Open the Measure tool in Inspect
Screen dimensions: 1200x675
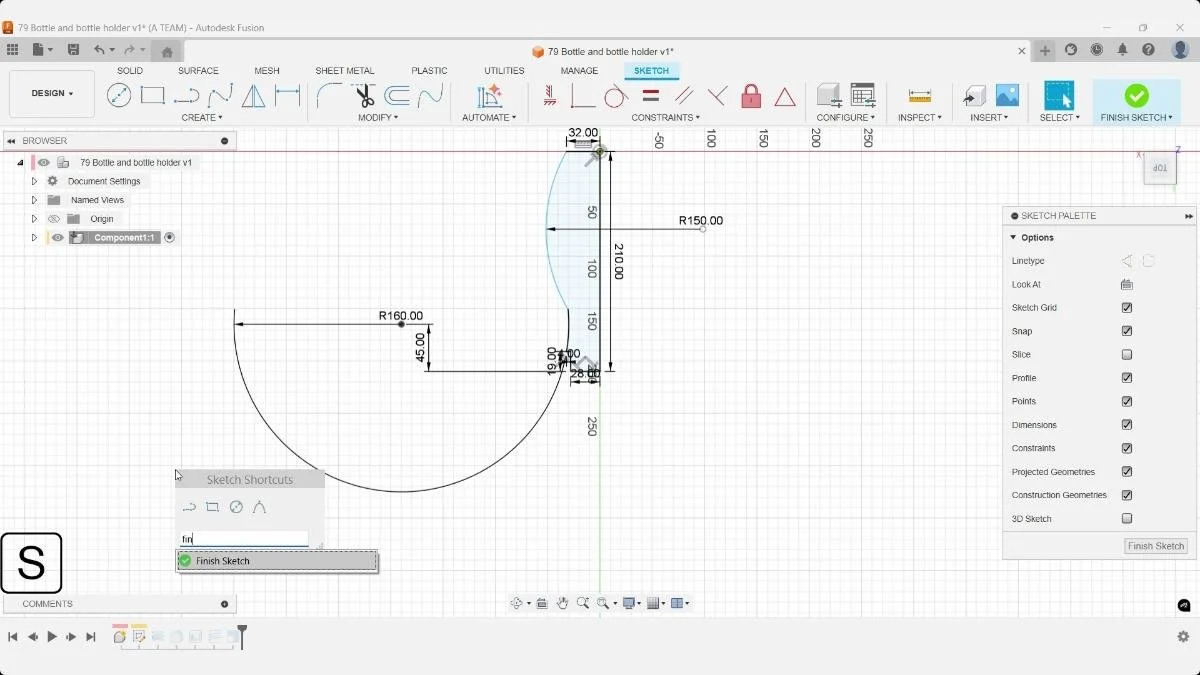coord(920,96)
